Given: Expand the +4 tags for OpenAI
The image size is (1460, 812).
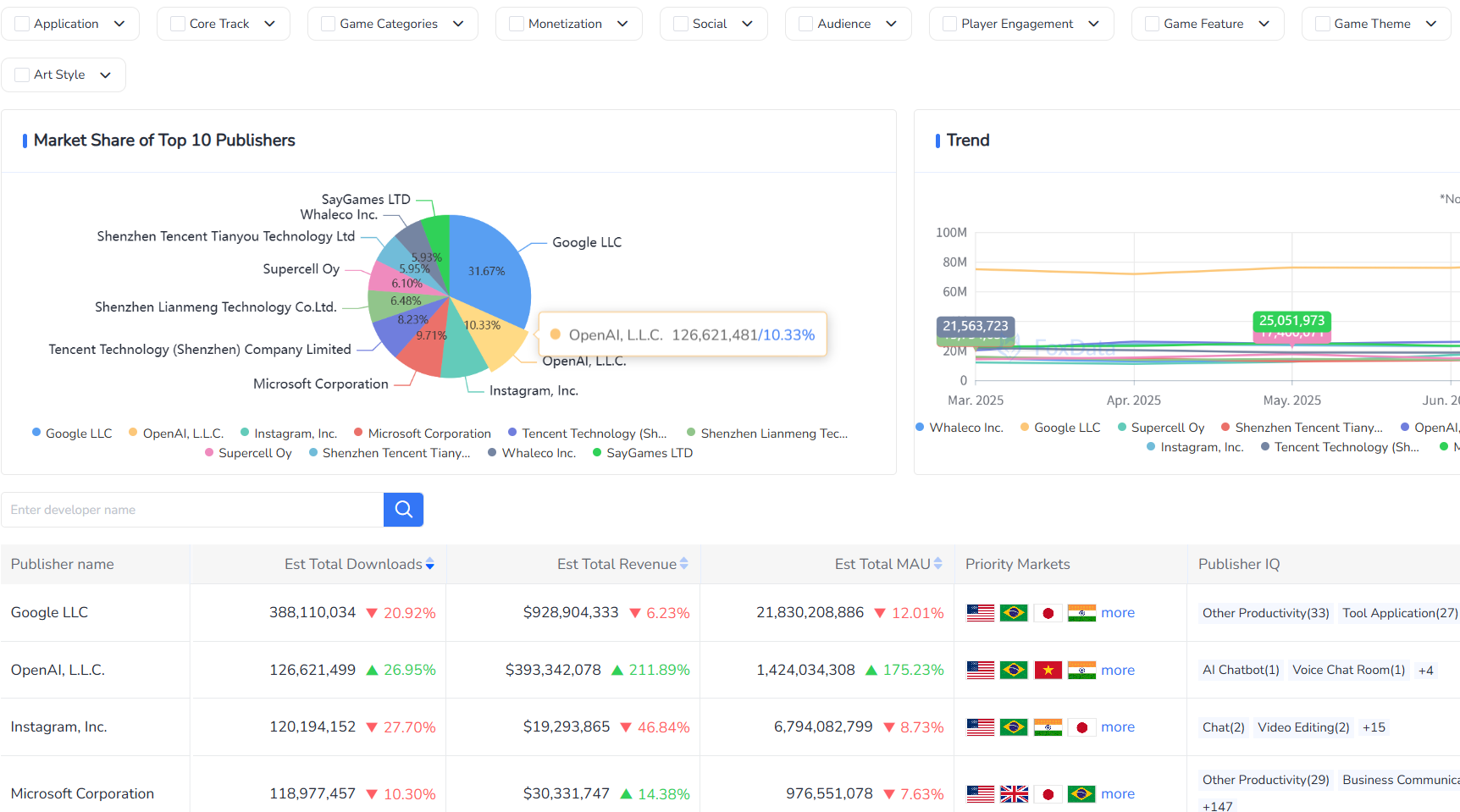Looking at the screenshot, I should pyautogui.click(x=1426, y=671).
